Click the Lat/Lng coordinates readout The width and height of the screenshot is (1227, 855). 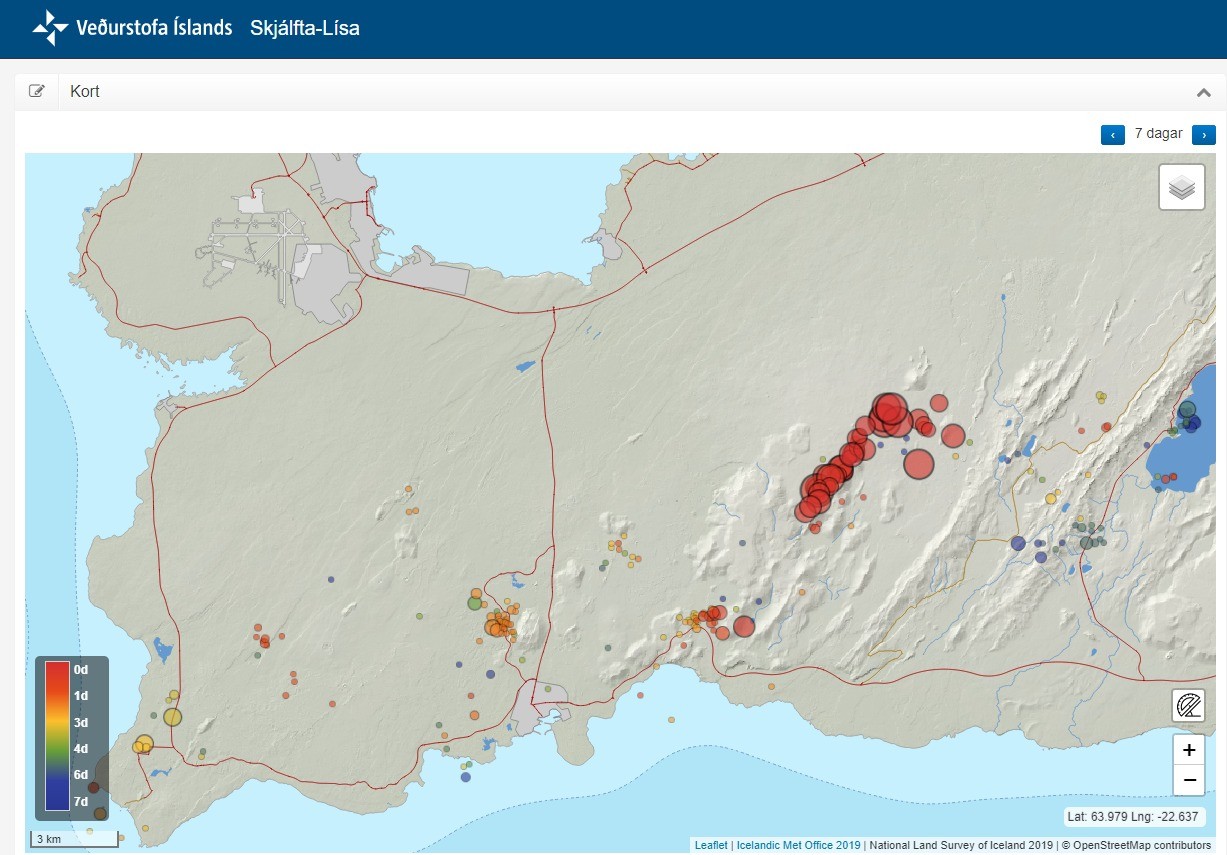[1133, 816]
